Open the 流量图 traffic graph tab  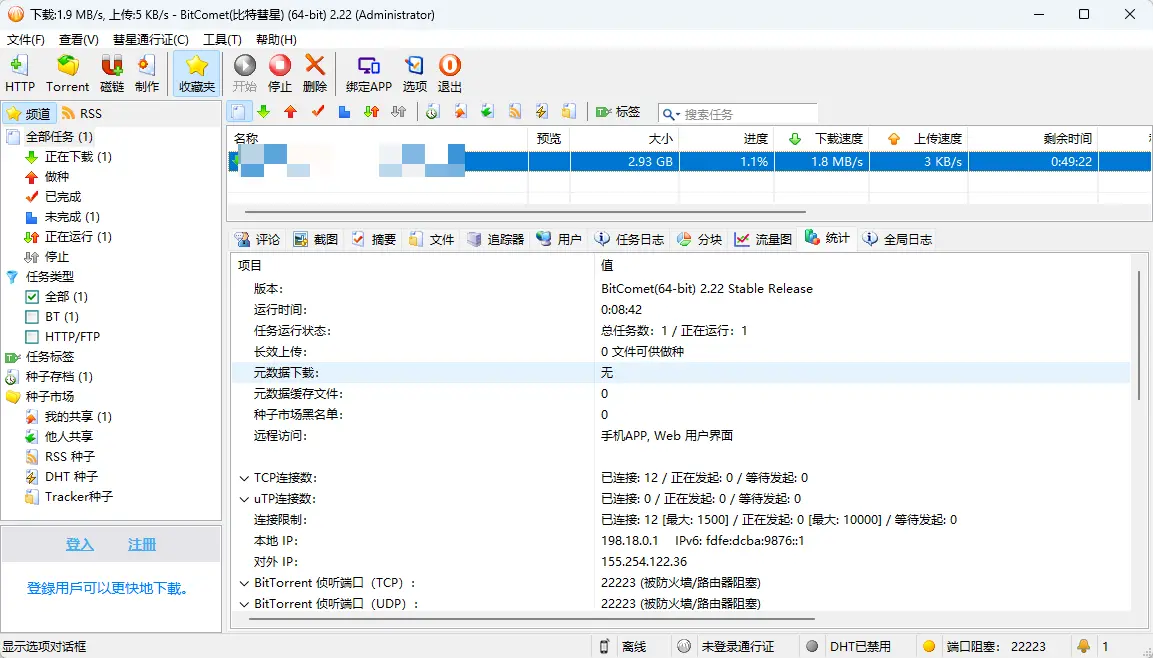764,240
